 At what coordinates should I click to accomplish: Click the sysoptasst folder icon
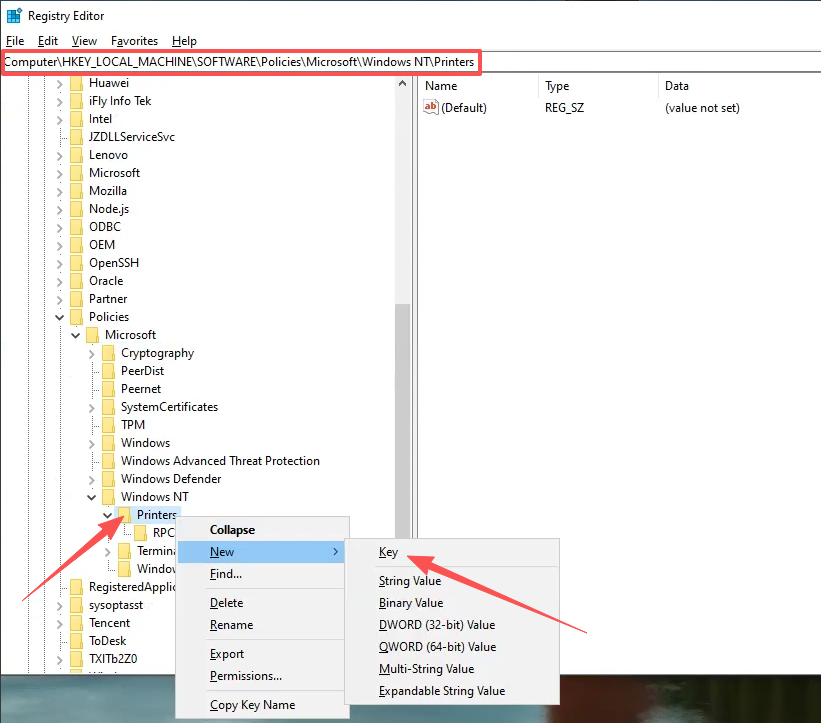(x=76, y=605)
